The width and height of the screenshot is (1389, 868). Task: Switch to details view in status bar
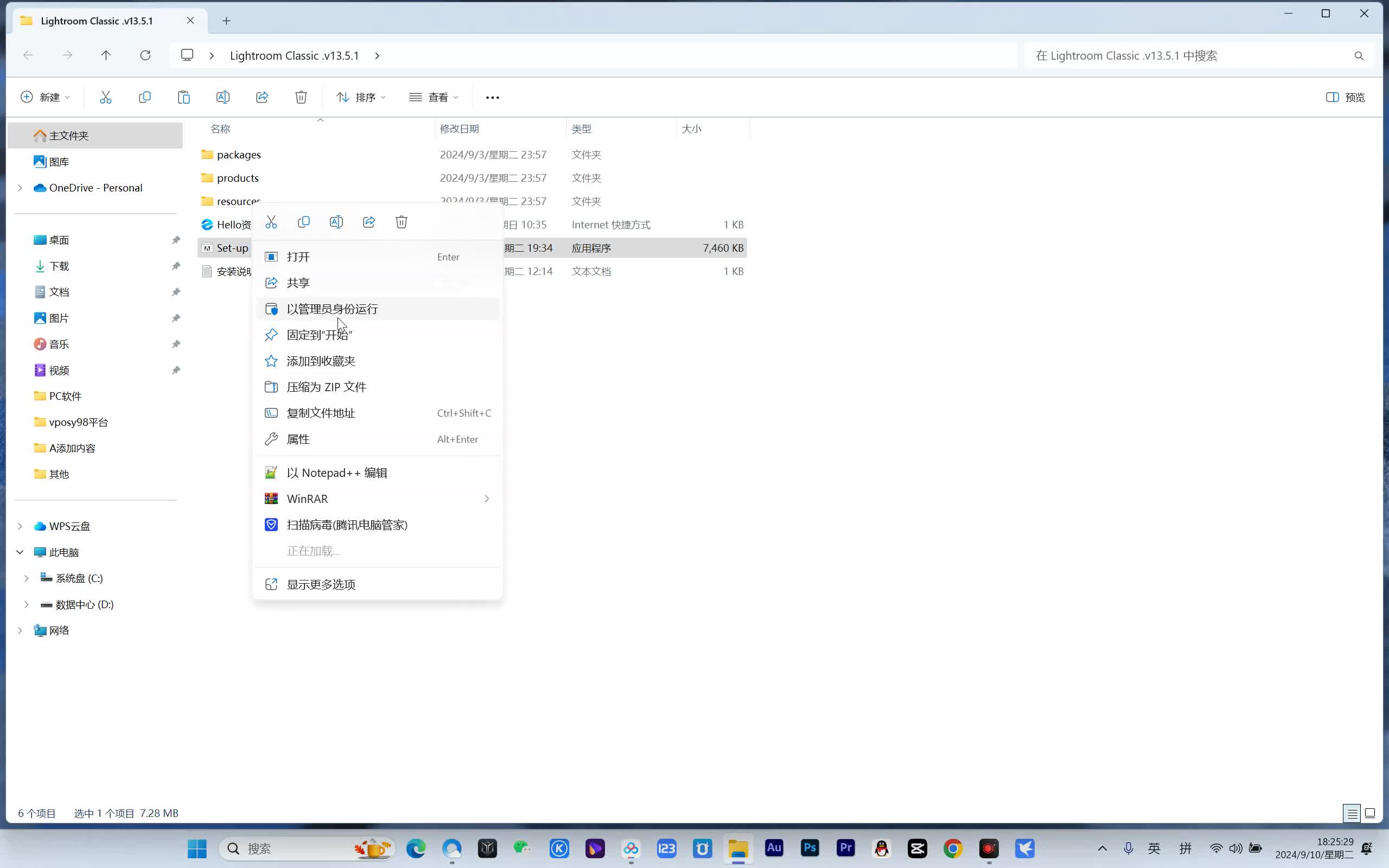click(x=1352, y=813)
